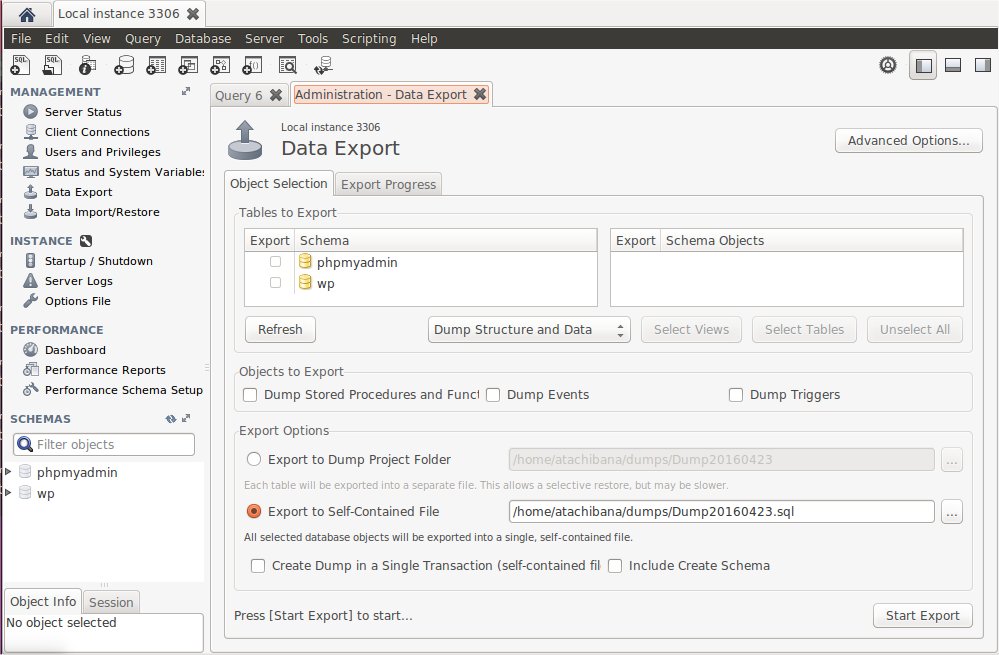Open the Database menu
The width and height of the screenshot is (999, 655).
click(202, 38)
